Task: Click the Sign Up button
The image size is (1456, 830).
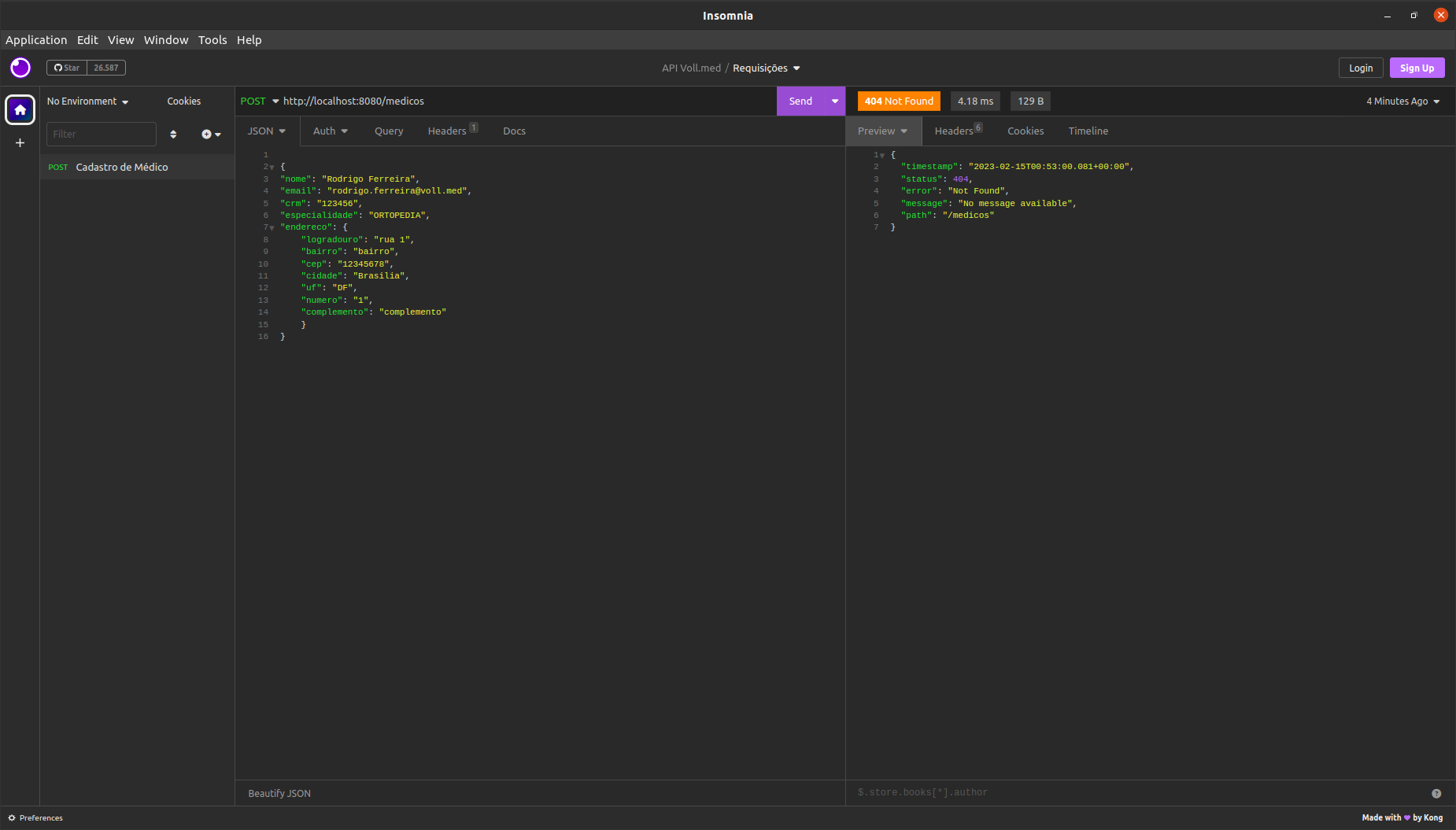Action: pos(1417,68)
